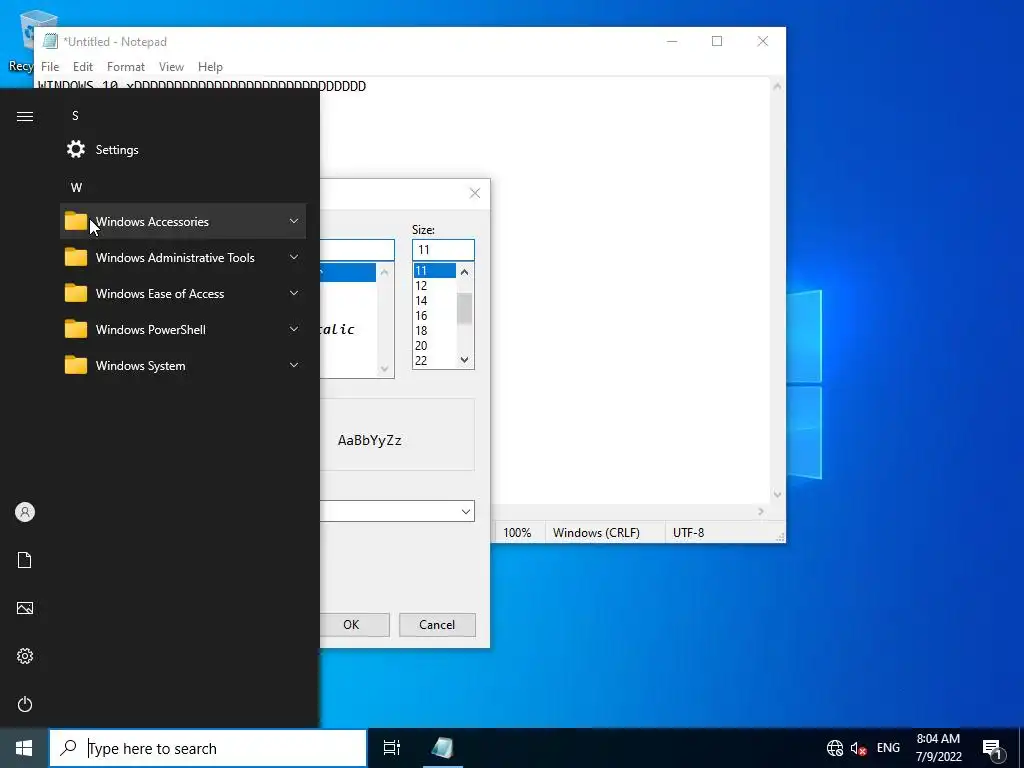Click the Power icon in Start menu
Viewport: 1024px width, 768px height.
pyautogui.click(x=25, y=704)
